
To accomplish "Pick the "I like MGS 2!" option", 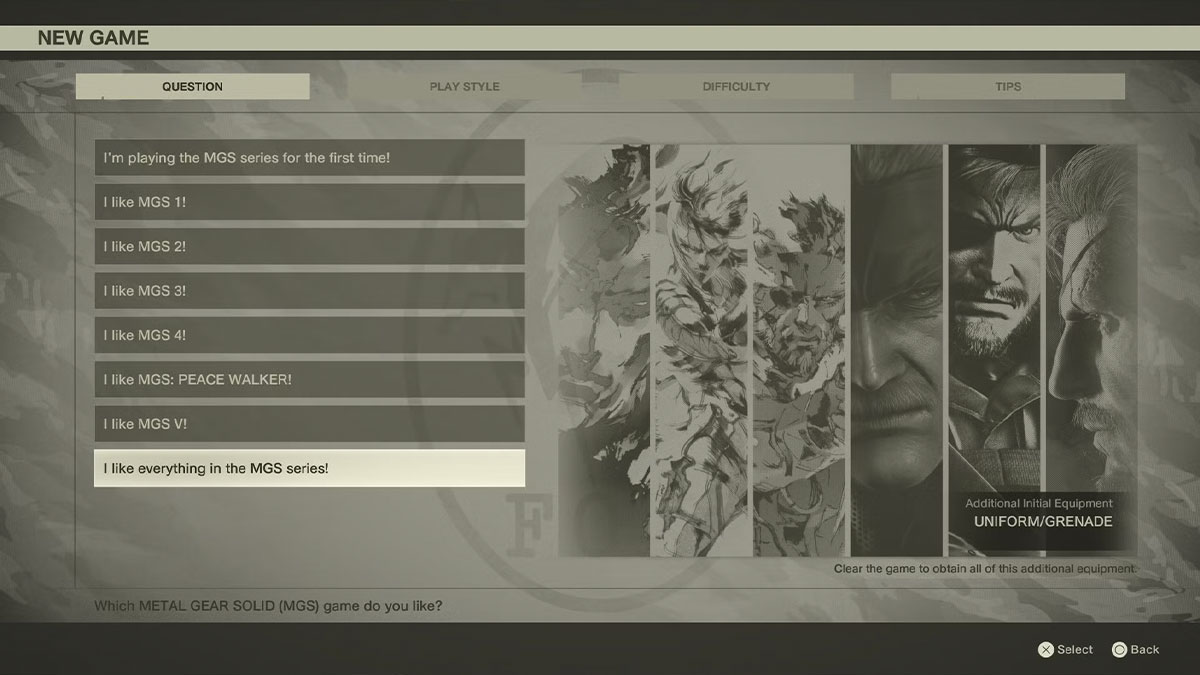I will pyautogui.click(x=309, y=246).
